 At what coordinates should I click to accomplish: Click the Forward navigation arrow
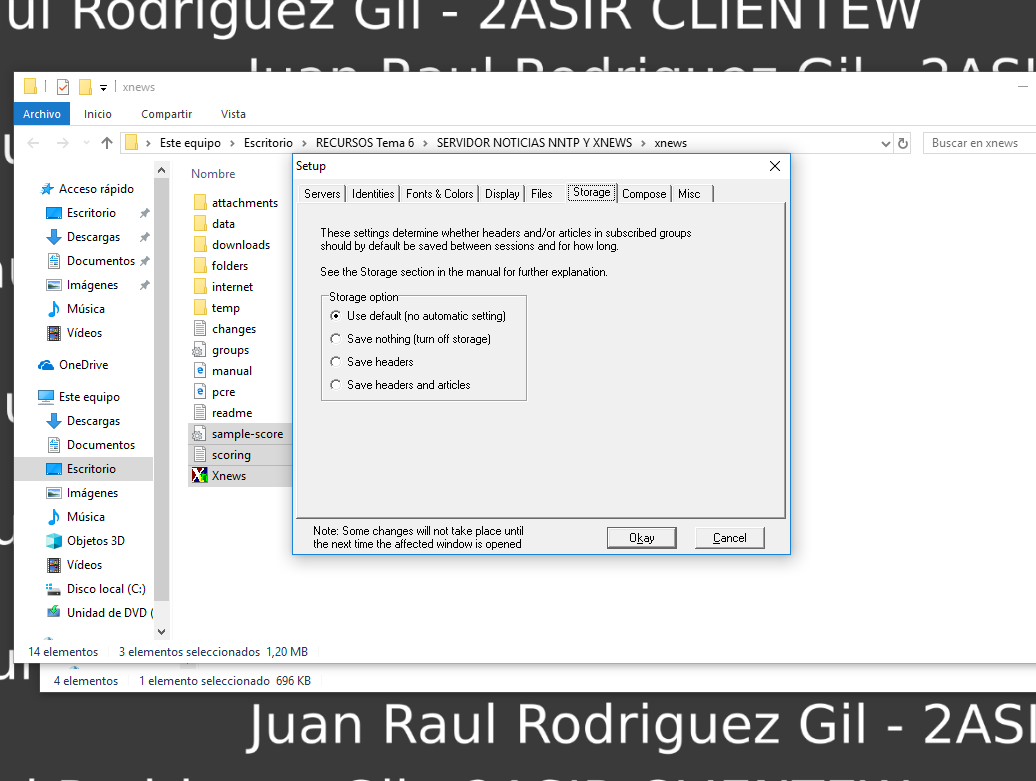pyautogui.click(x=62, y=143)
